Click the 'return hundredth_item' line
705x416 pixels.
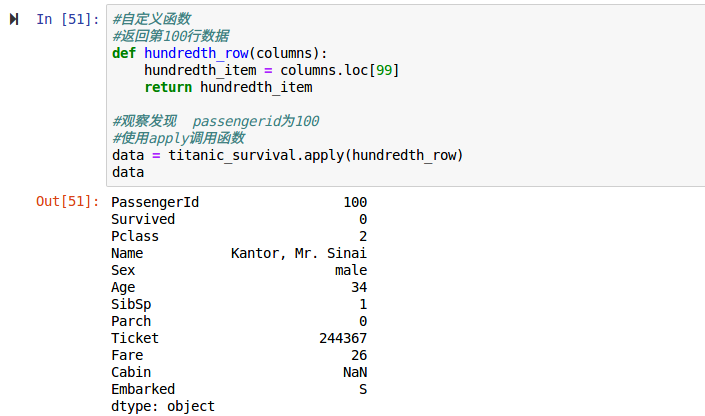coord(228,87)
